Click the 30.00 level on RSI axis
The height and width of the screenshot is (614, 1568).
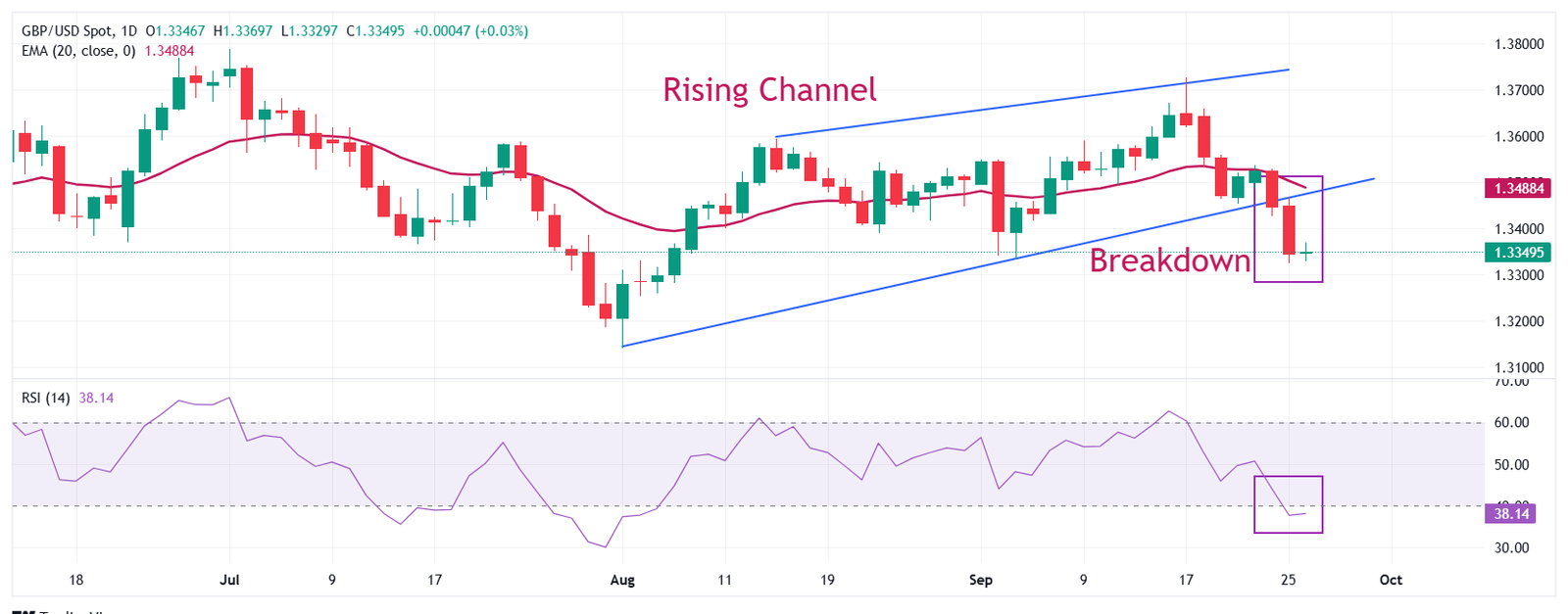coord(1512,548)
